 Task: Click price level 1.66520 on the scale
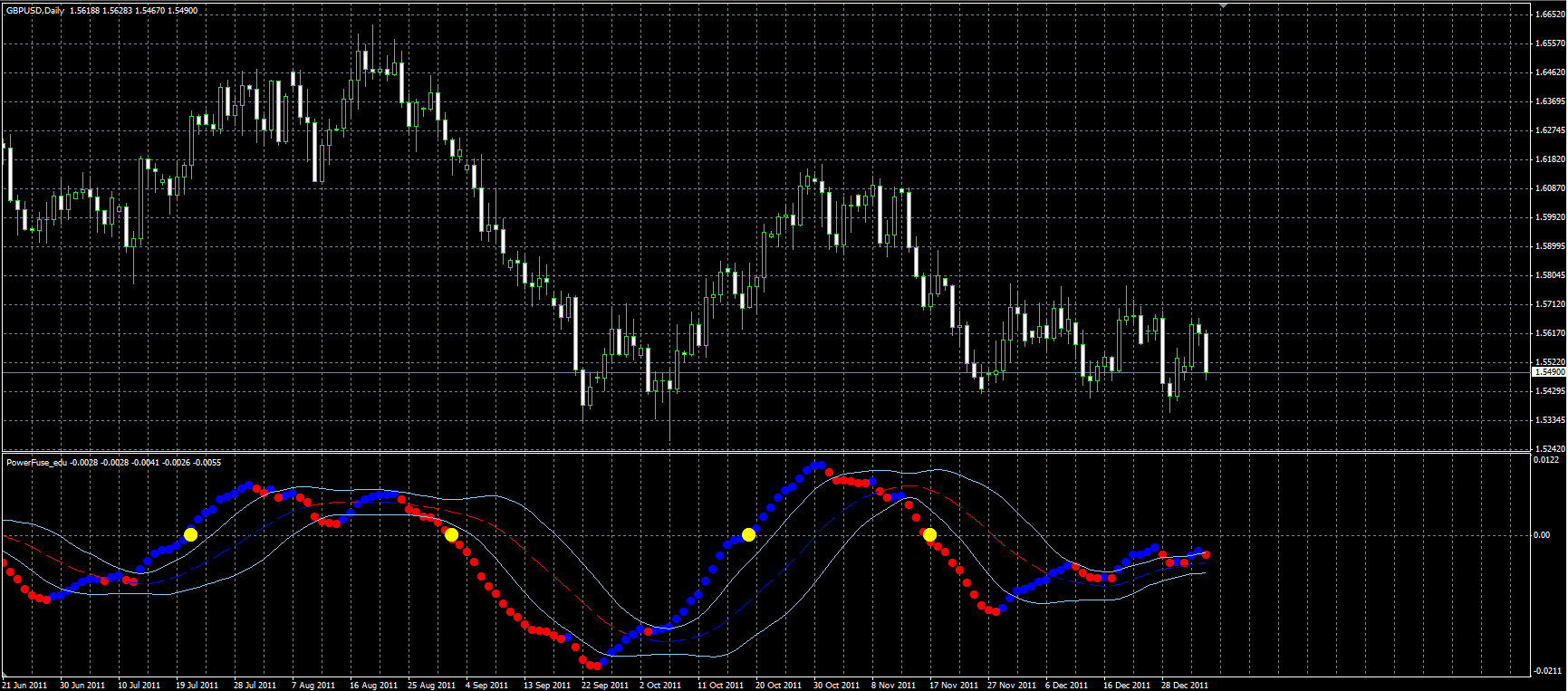[1551, 14]
